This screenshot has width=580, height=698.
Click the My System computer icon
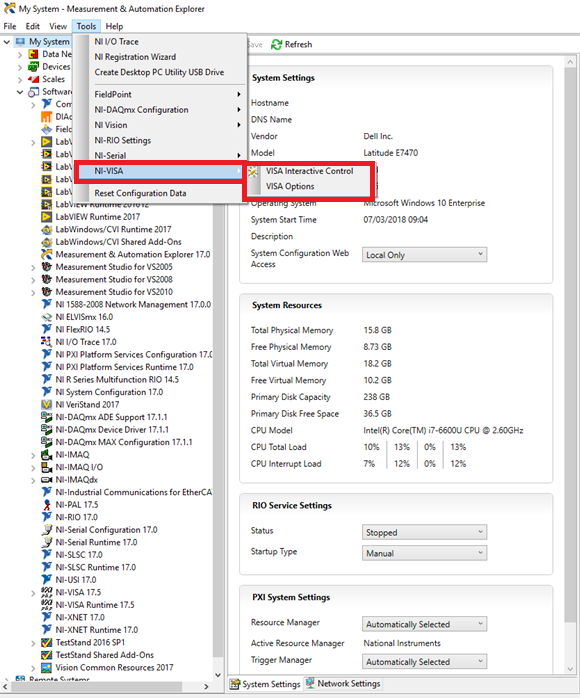click(x=20, y=41)
